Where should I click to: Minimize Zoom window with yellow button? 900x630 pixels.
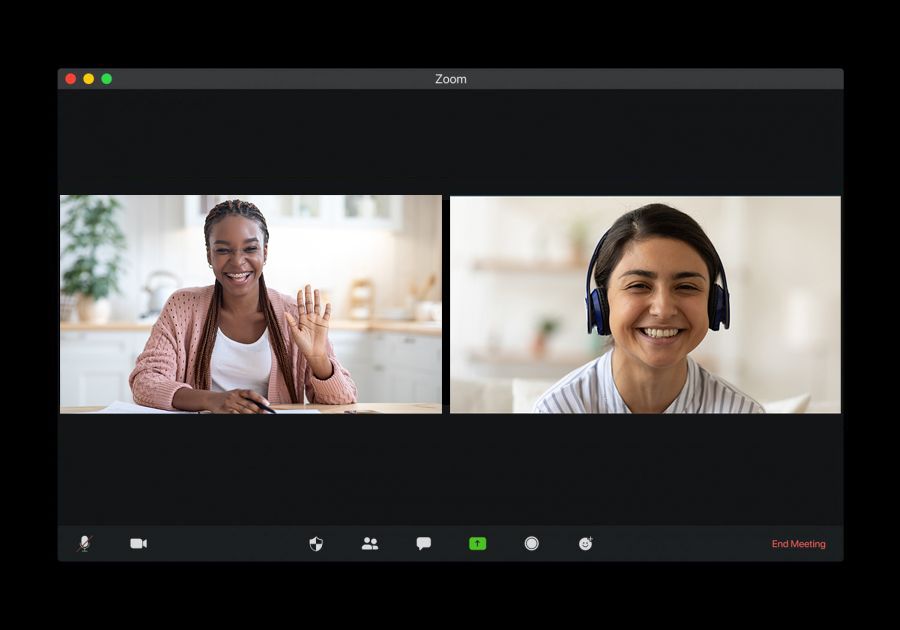pos(88,79)
